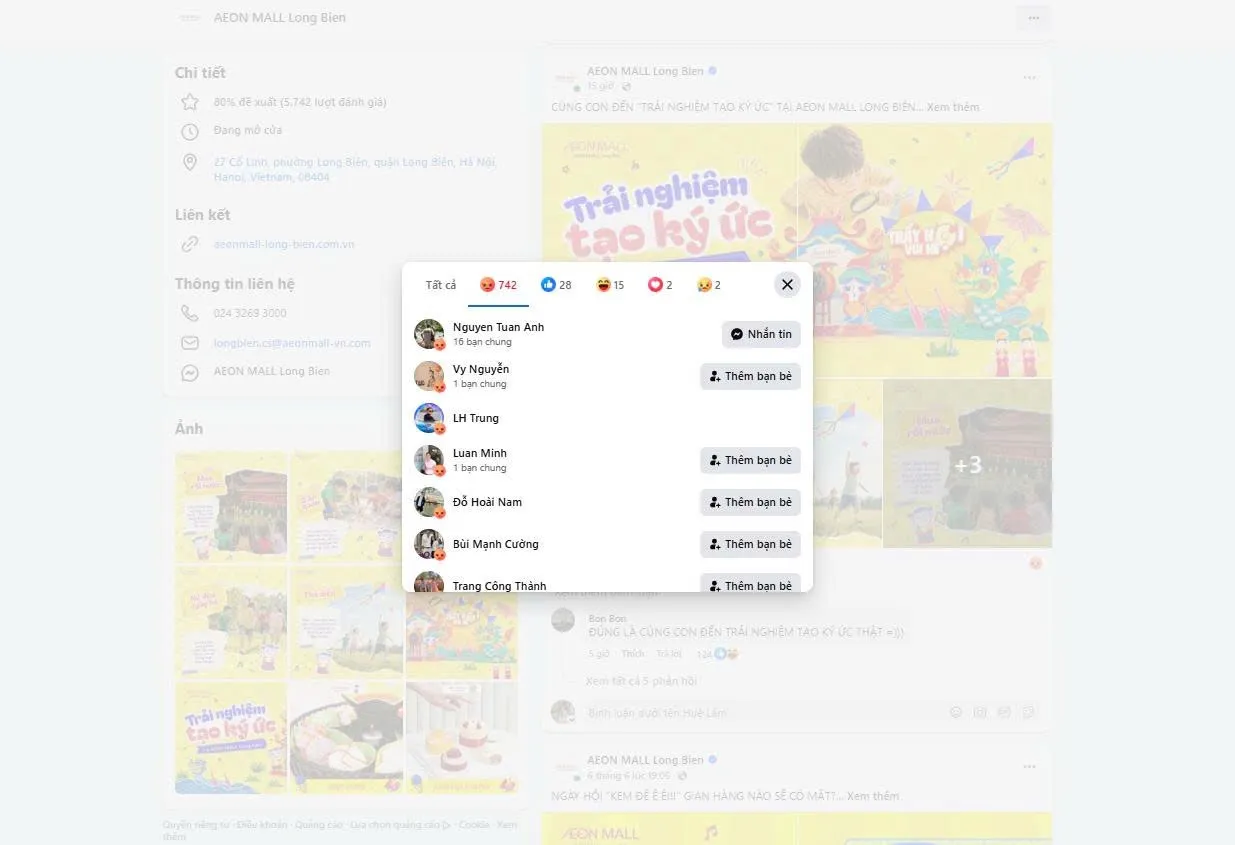1235x845 pixels.
Task: Attach a photo to the comment
Action: [980, 713]
